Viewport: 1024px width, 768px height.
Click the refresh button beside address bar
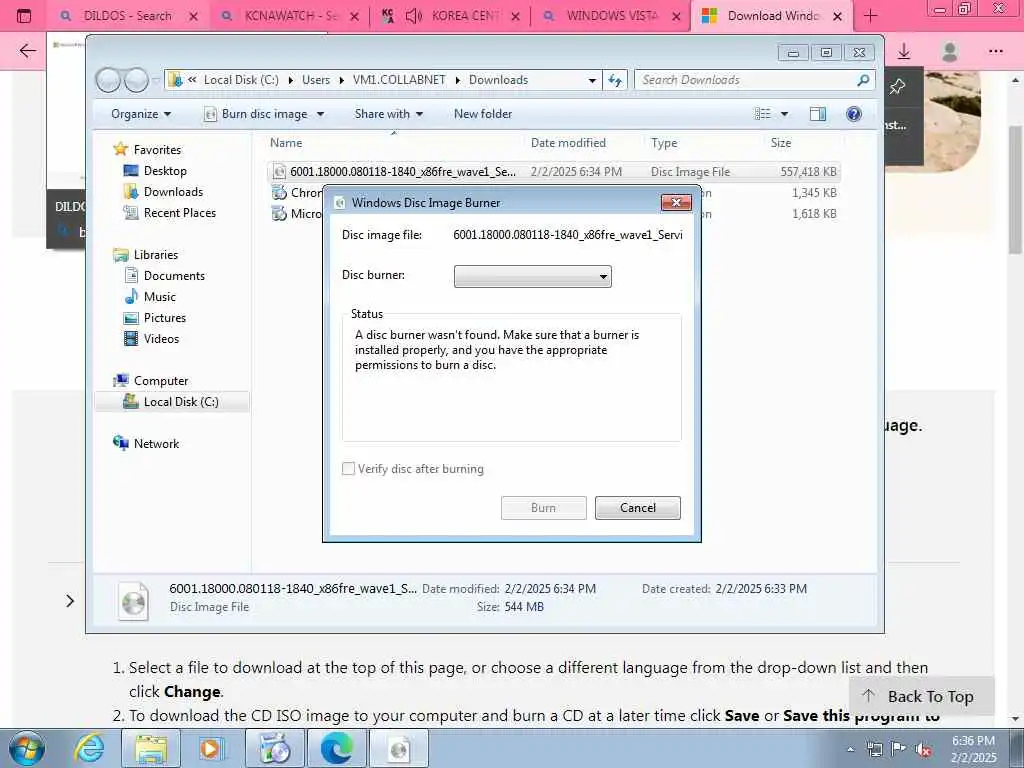(615, 80)
